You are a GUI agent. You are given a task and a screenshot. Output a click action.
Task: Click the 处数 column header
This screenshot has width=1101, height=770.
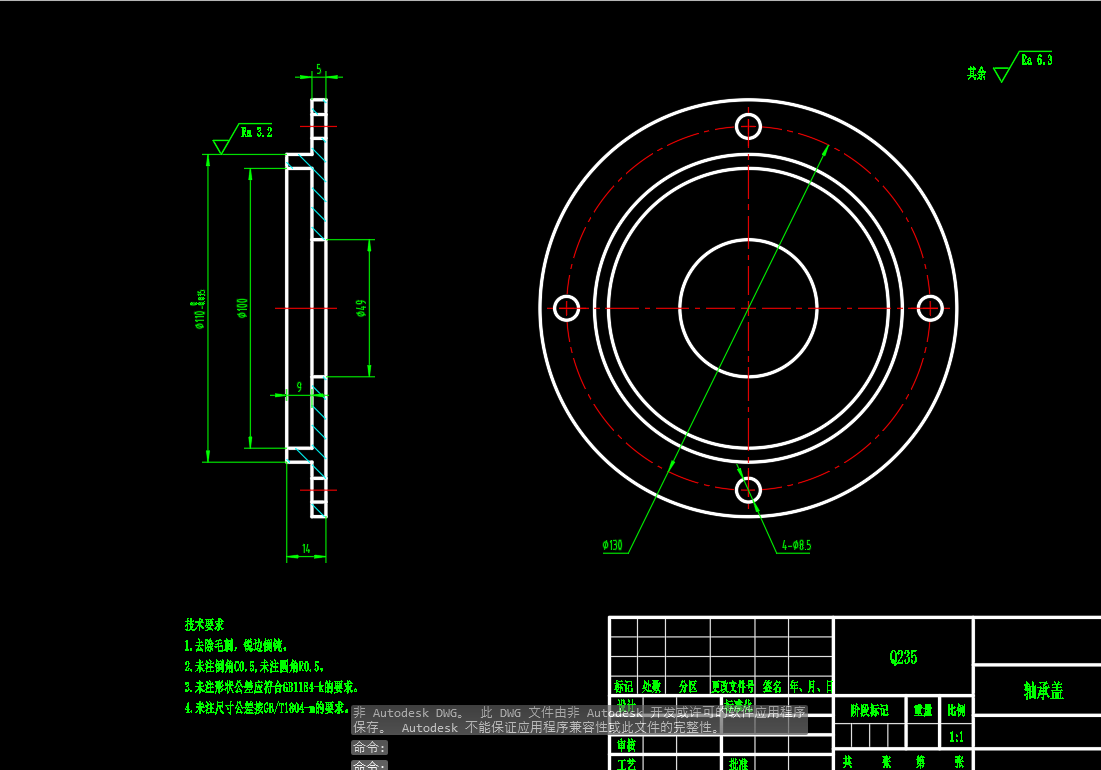click(652, 686)
